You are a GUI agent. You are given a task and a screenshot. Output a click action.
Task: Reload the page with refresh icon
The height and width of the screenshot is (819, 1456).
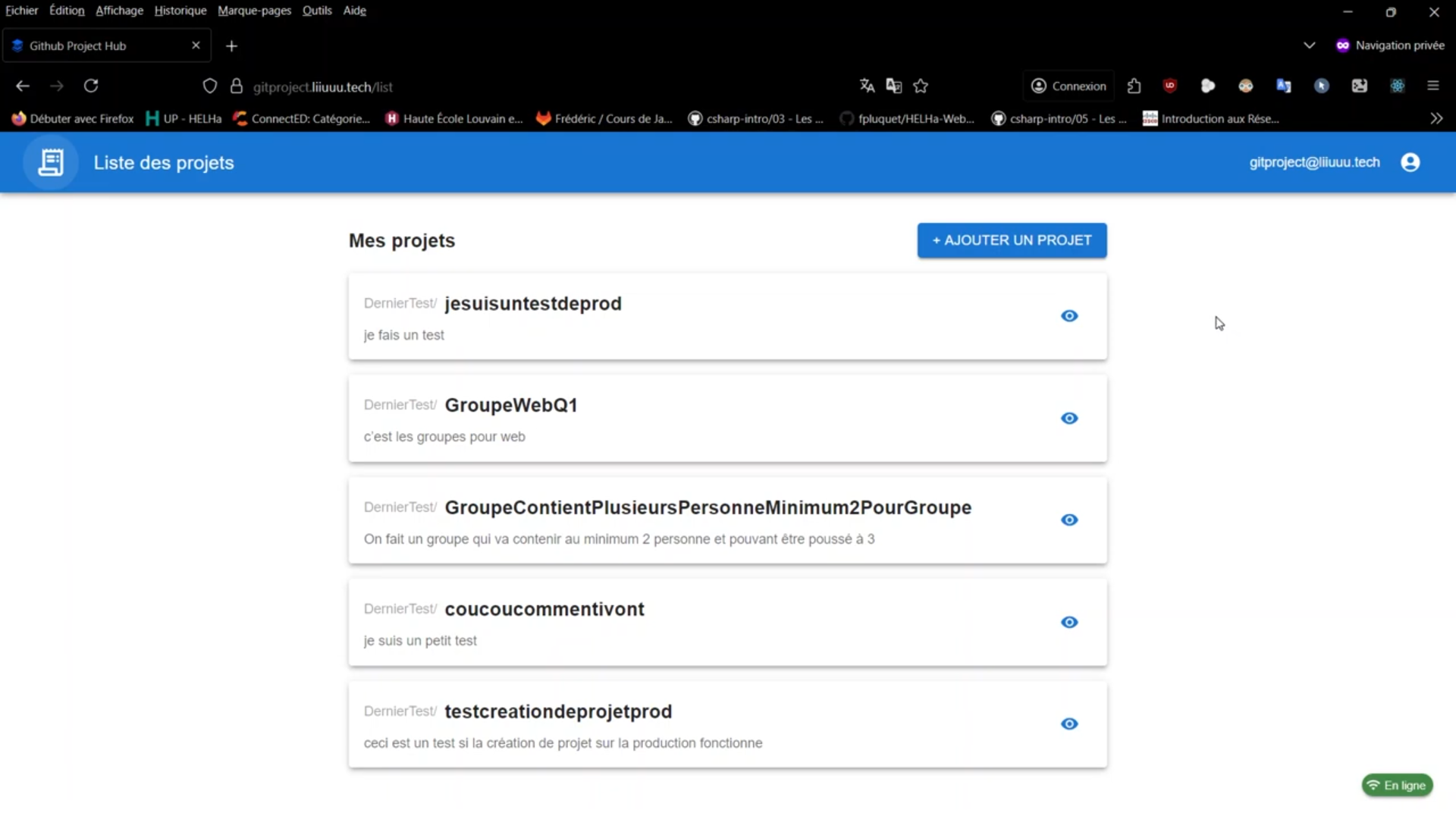click(91, 86)
